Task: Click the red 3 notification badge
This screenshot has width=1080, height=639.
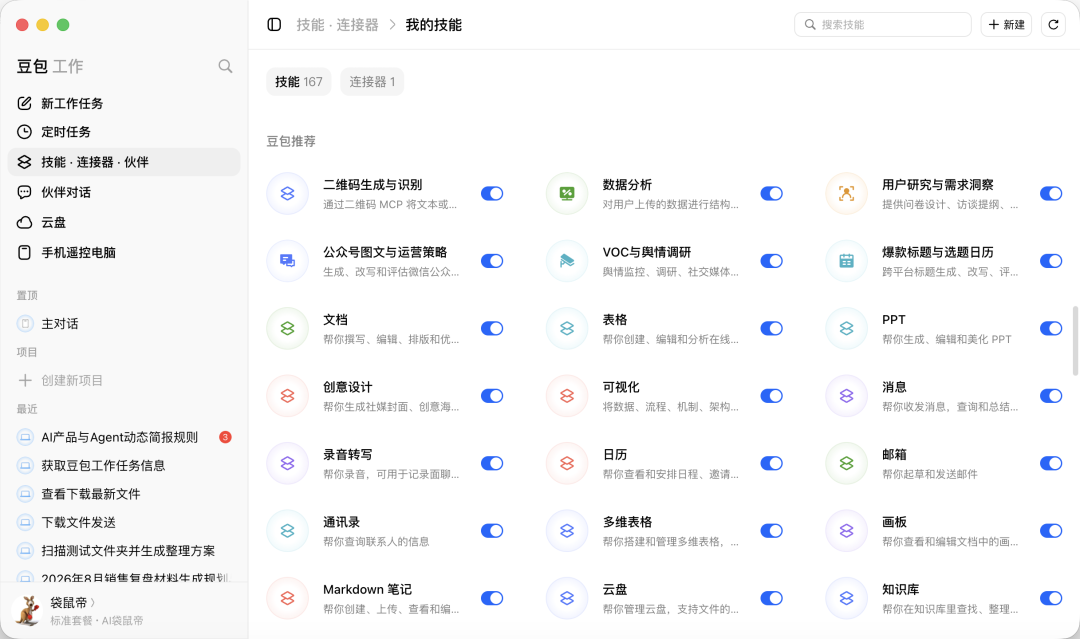Action: (x=225, y=437)
